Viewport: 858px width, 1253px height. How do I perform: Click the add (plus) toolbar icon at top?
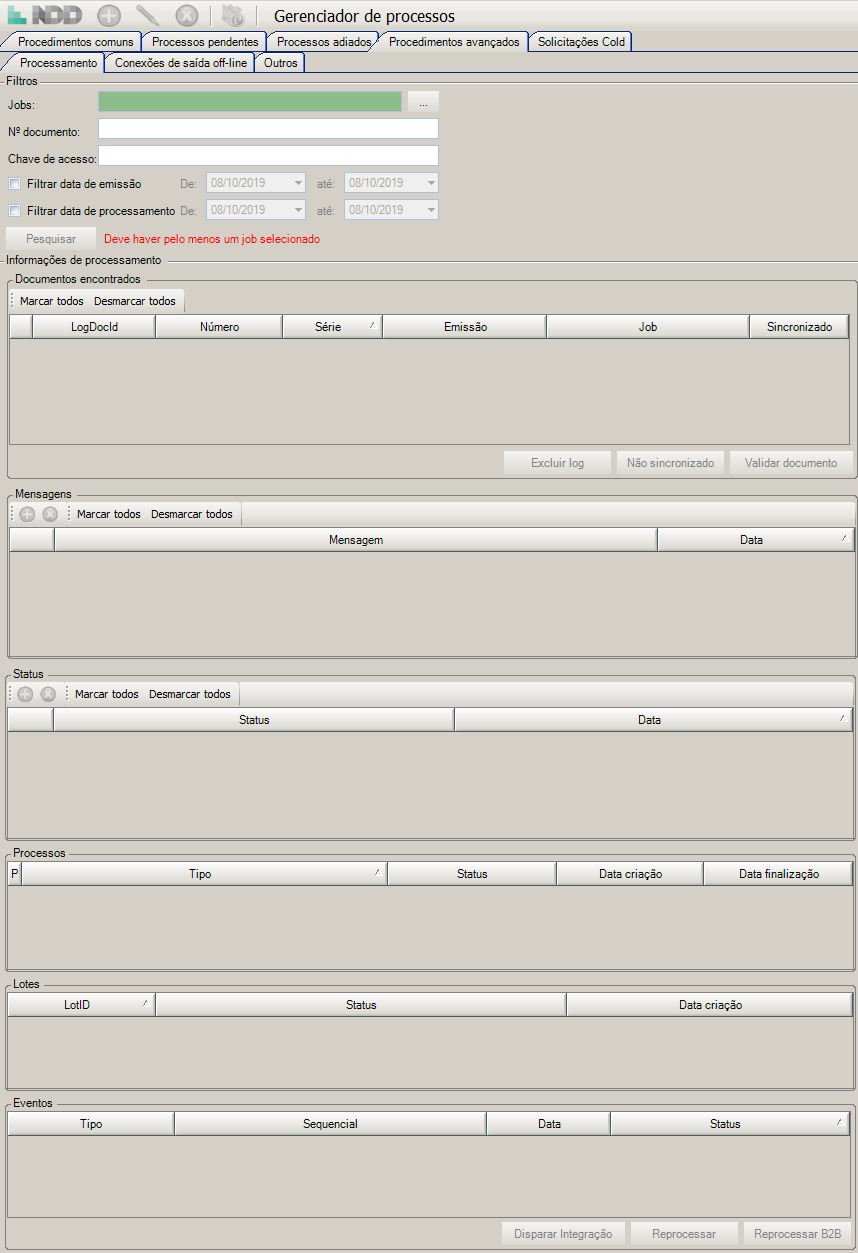(109, 15)
